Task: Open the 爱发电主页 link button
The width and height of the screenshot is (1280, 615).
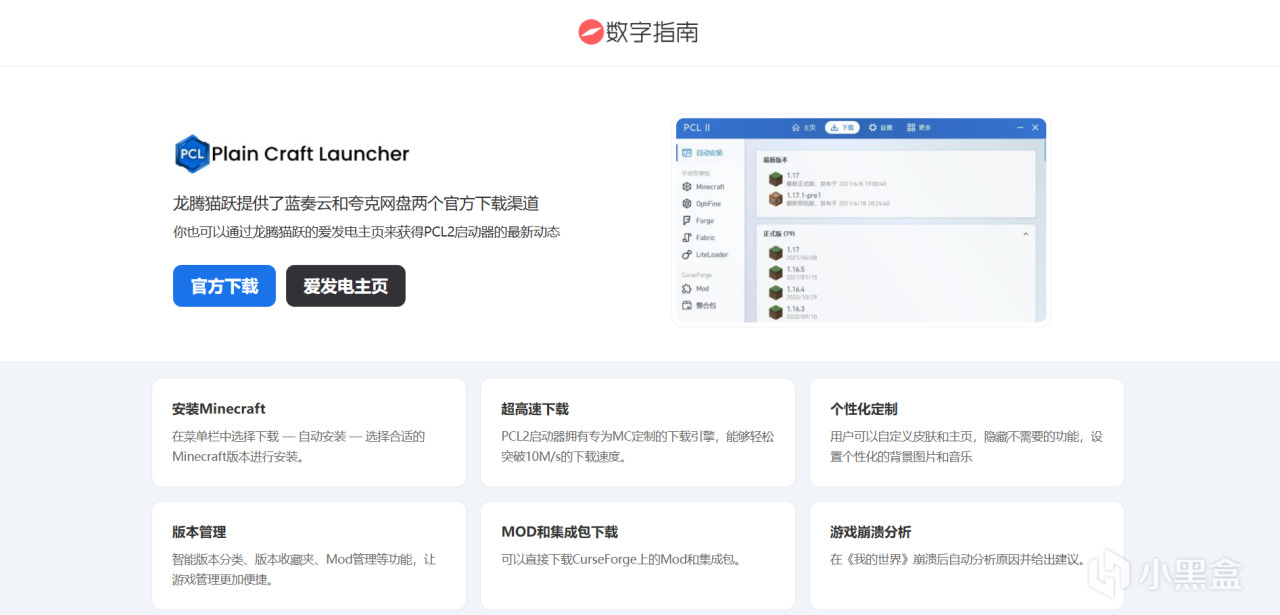Action: [x=346, y=286]
